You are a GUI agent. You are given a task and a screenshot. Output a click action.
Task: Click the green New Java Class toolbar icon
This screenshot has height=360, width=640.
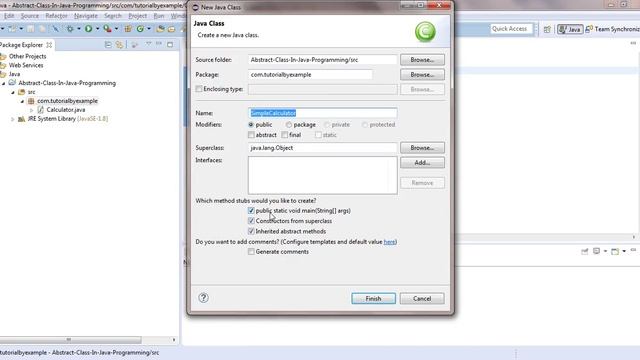(x=140, y=29)
